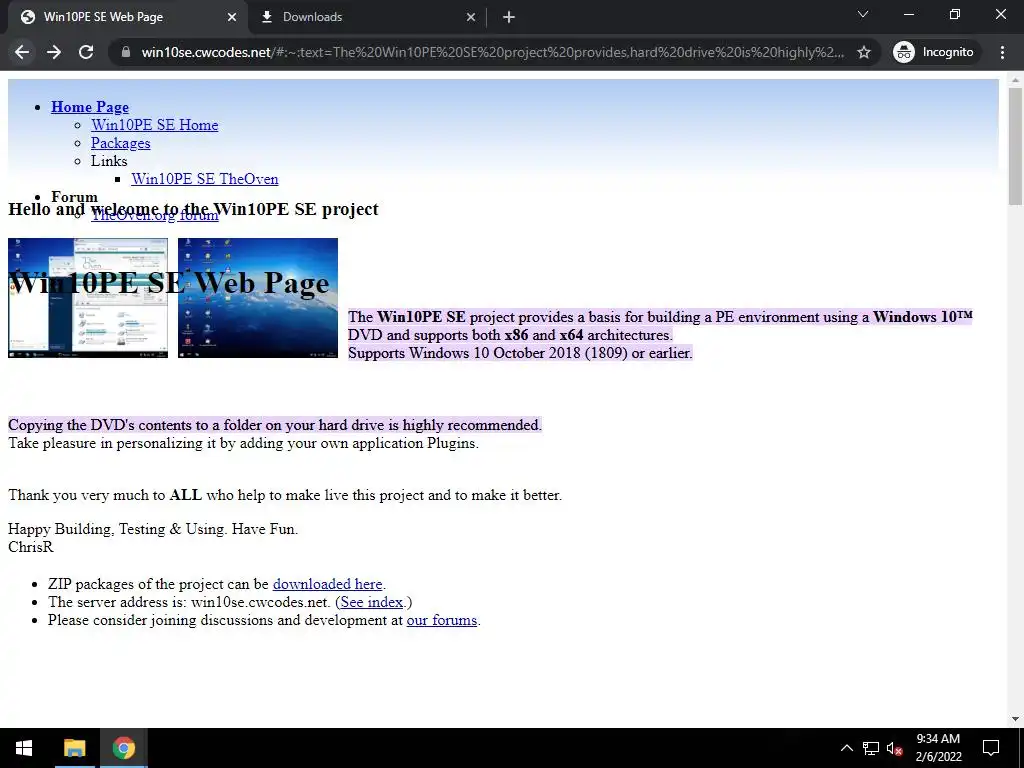
Task: Click the 'Links' menu text
Action: pos(109,161)
